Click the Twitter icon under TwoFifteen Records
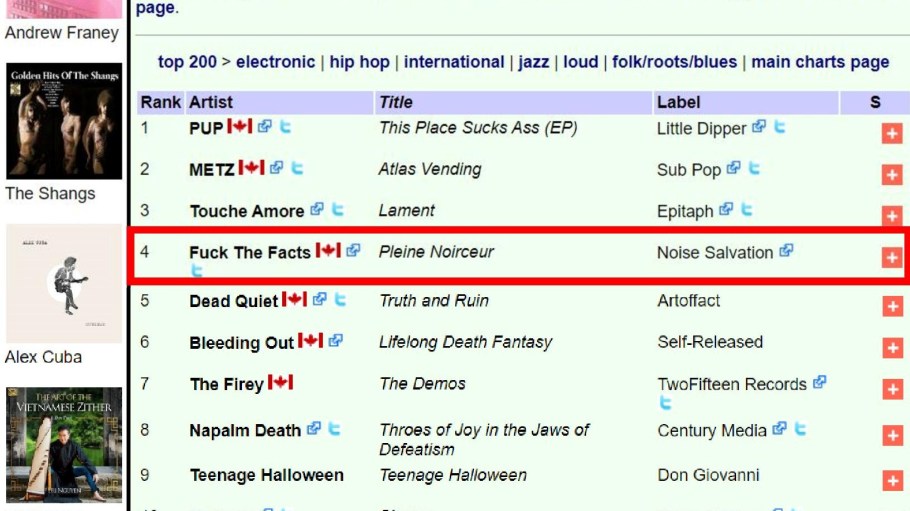The height and width of the screenshot is (511, 910). [665, 403]
